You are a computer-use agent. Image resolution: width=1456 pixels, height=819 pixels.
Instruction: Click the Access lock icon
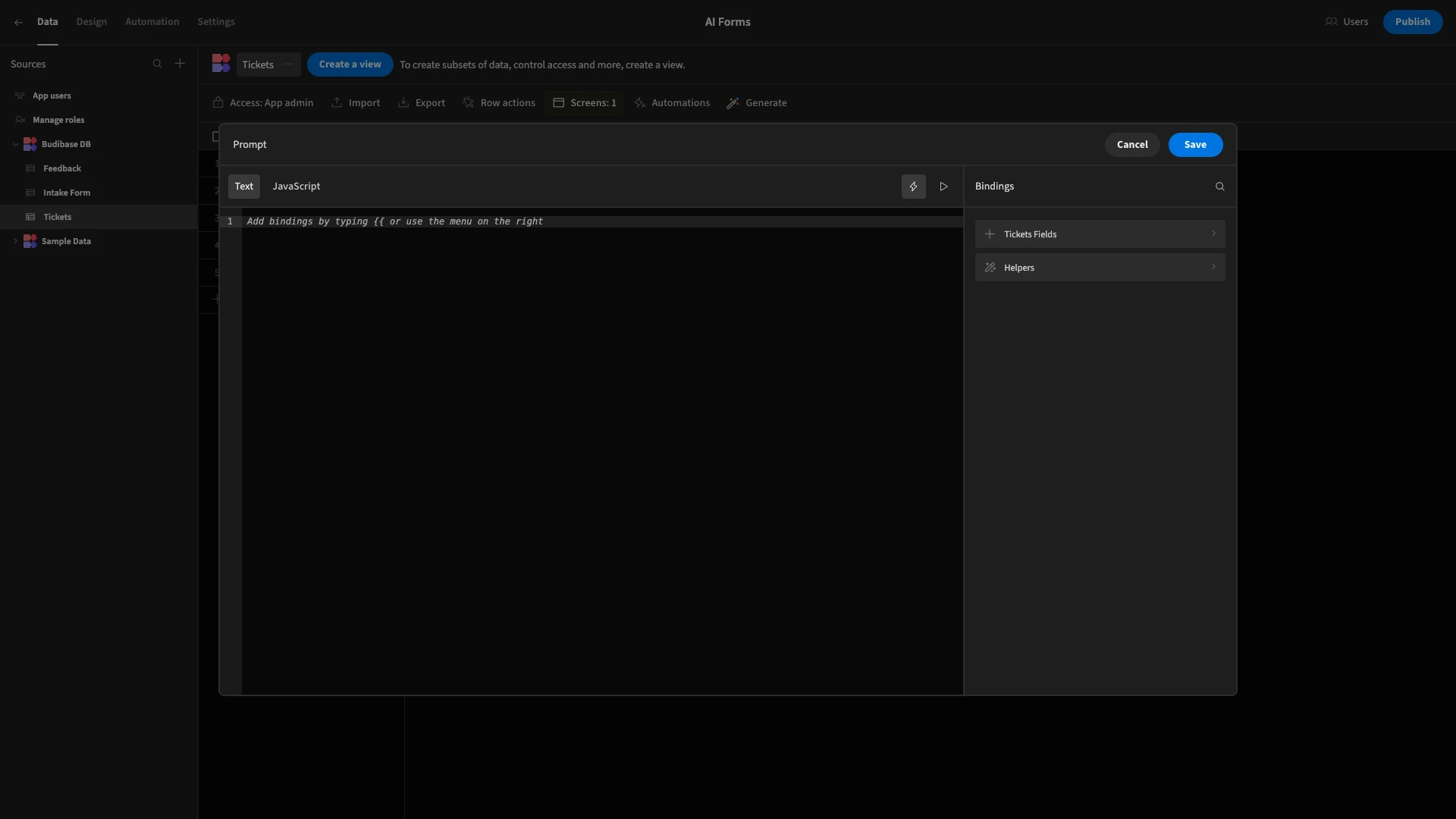click(x=218, y=102)
